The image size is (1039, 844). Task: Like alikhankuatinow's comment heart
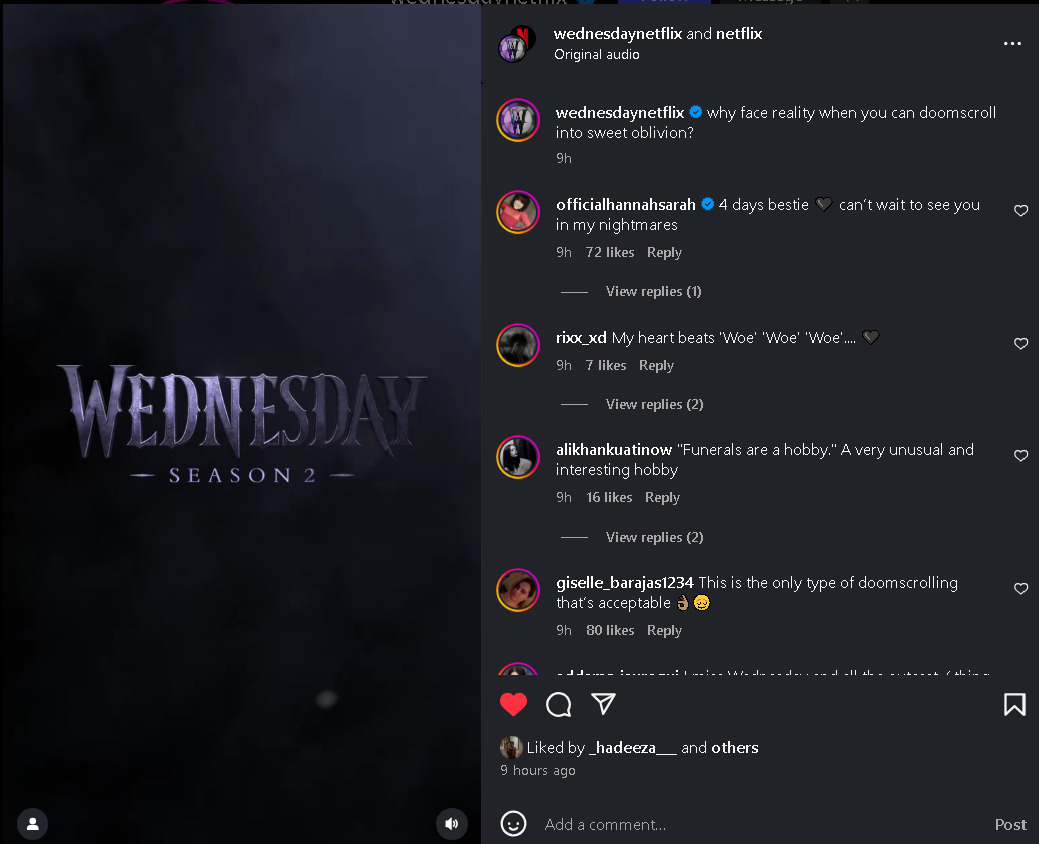(1021, 455)
